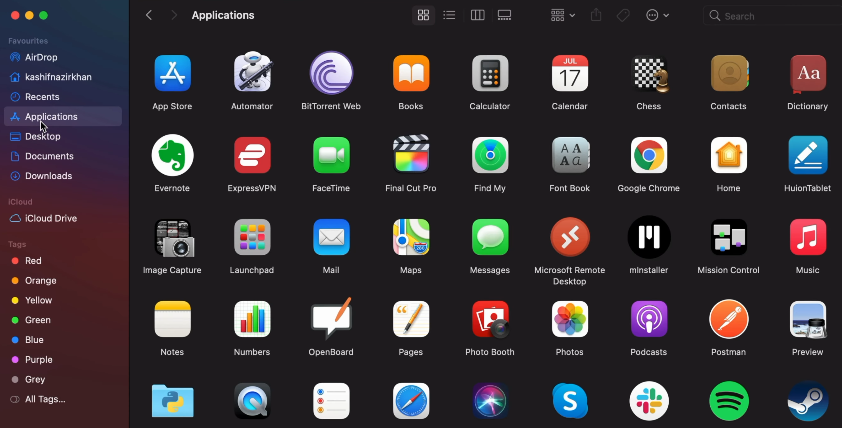Go back with the back arrow
The image size is (842, 428).
(149, 15)
